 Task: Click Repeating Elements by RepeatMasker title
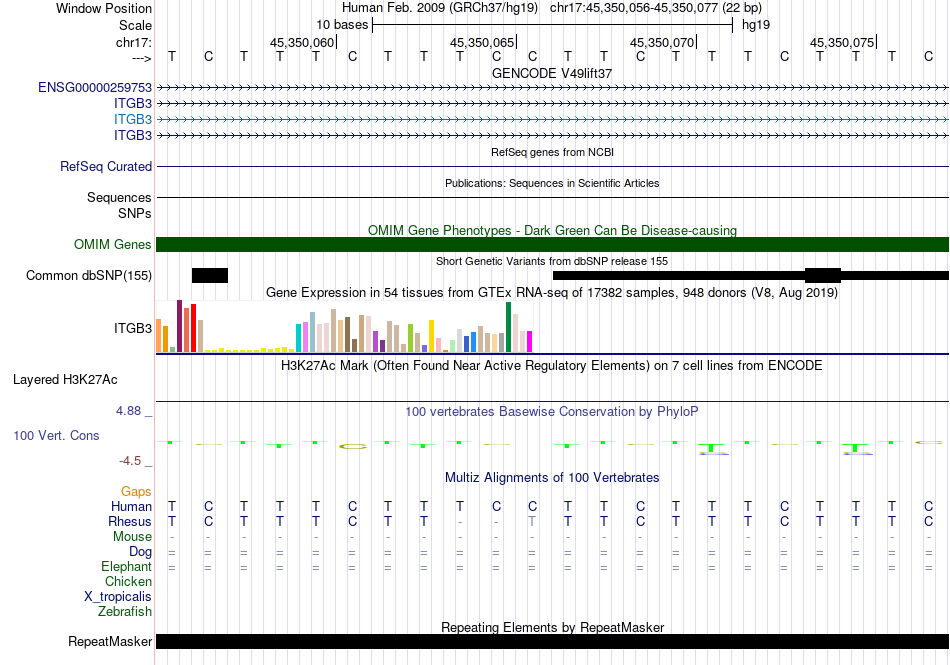click(552, 627)
